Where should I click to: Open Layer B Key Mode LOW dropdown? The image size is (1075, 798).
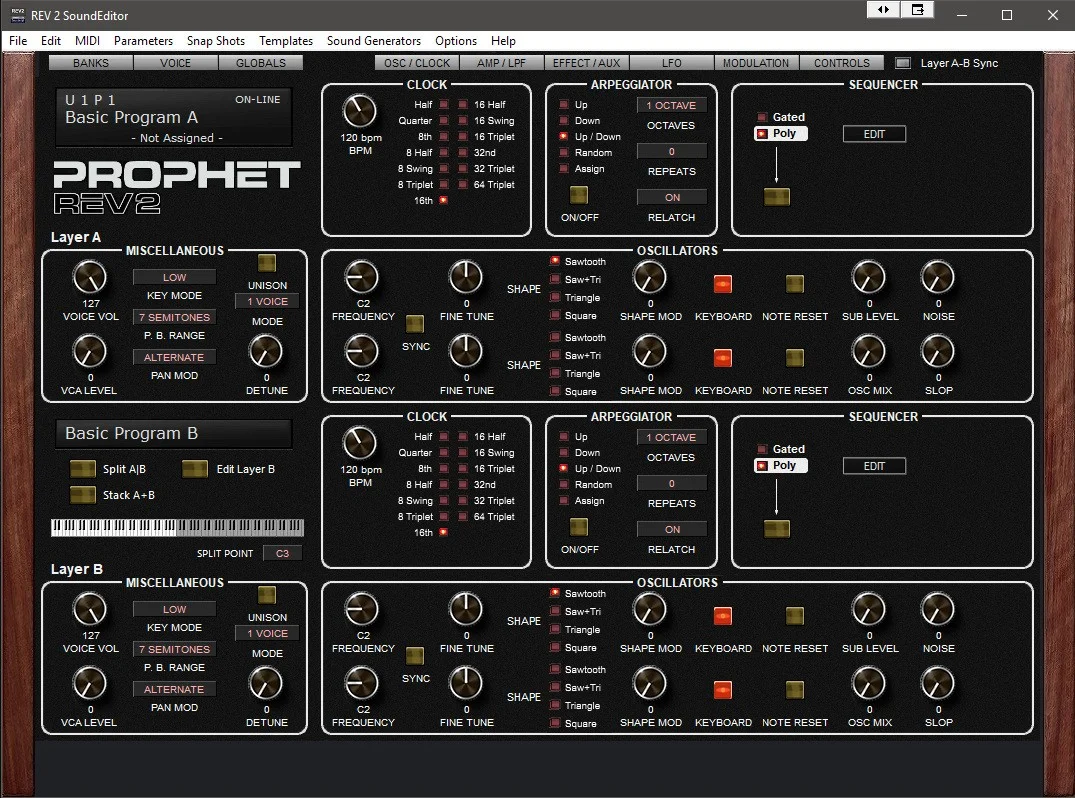pyautogui.click(x=174, y=609)
